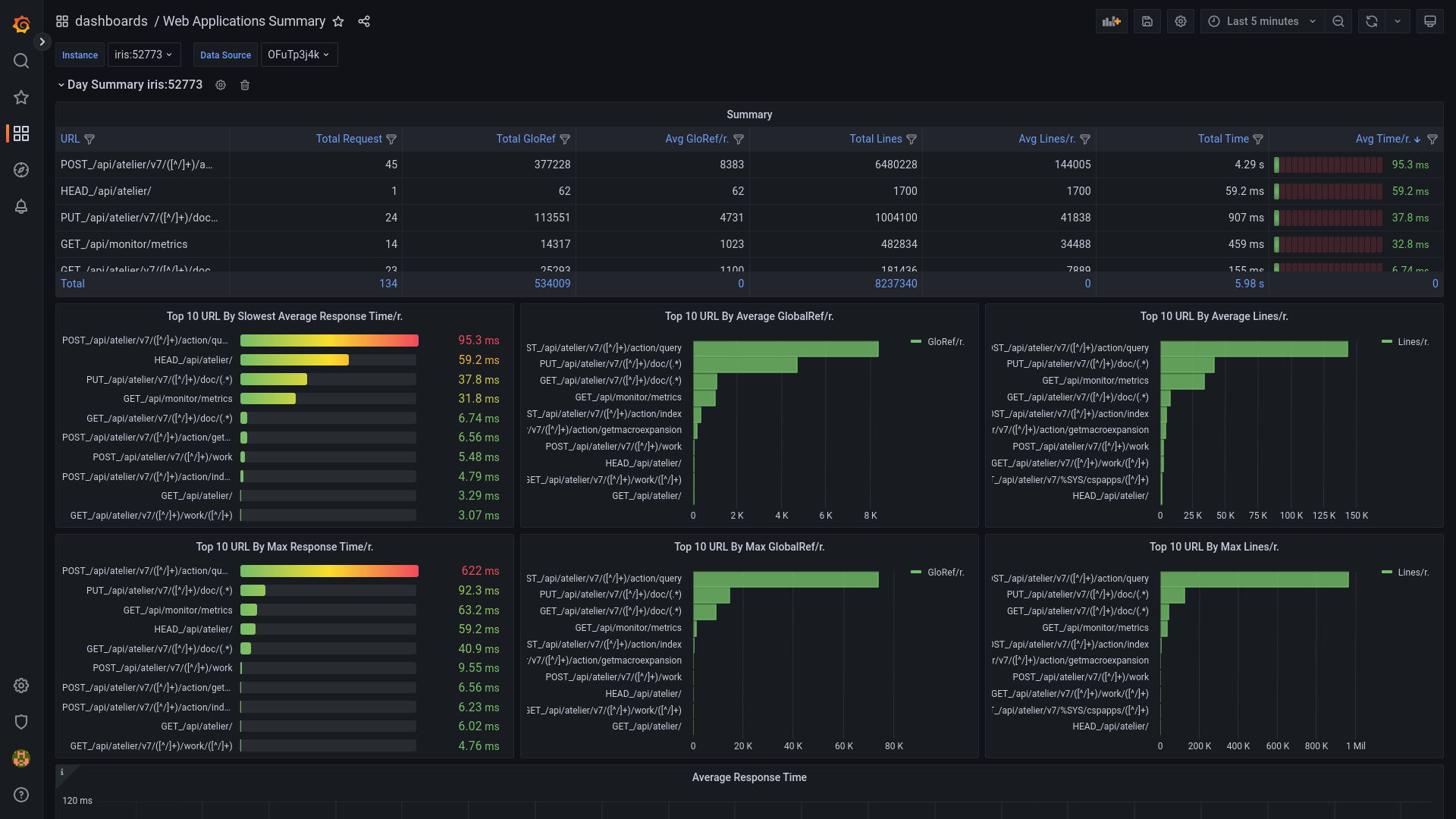Switch to TV display mode via the monitor icon

coord(1429,21)
